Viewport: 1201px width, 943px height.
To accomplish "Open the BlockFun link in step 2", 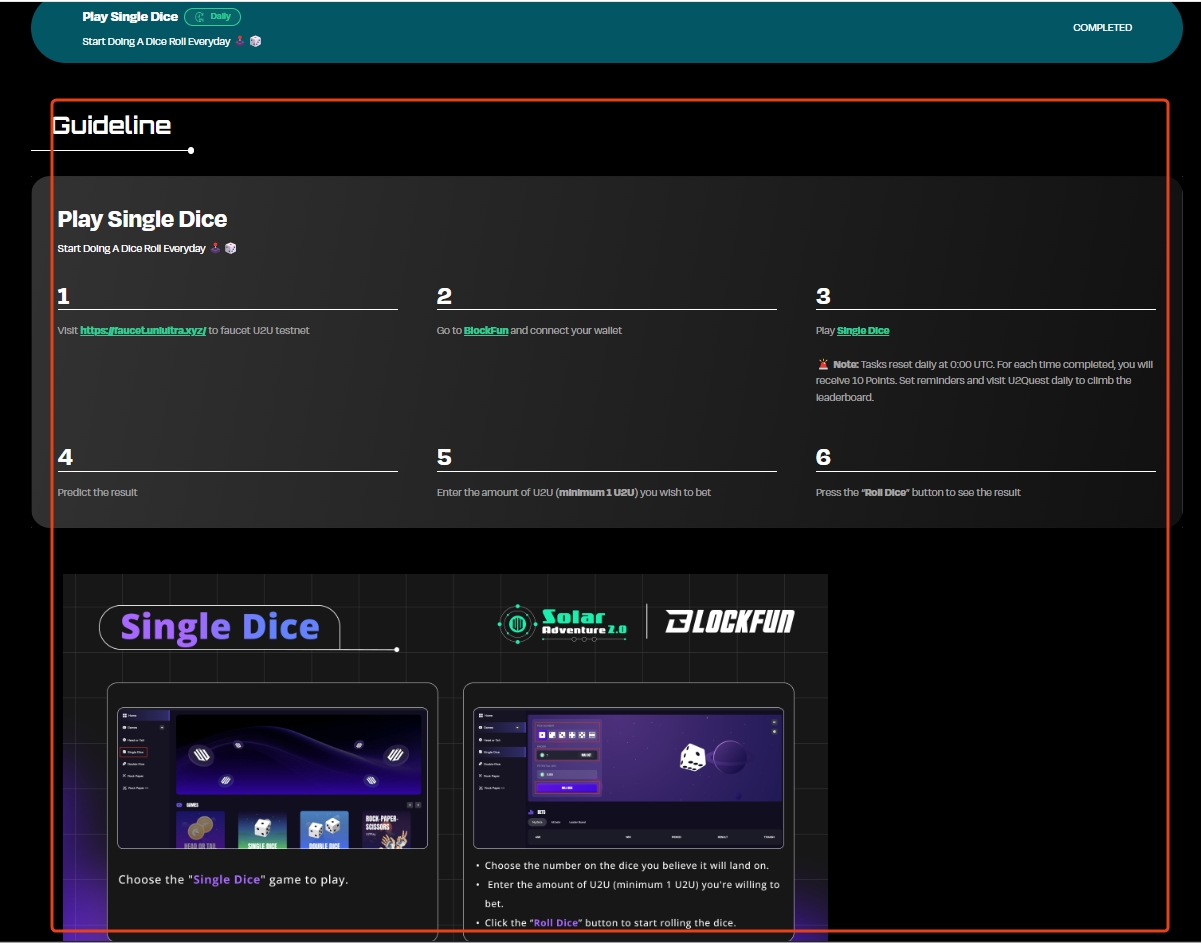I will [486, 330].
